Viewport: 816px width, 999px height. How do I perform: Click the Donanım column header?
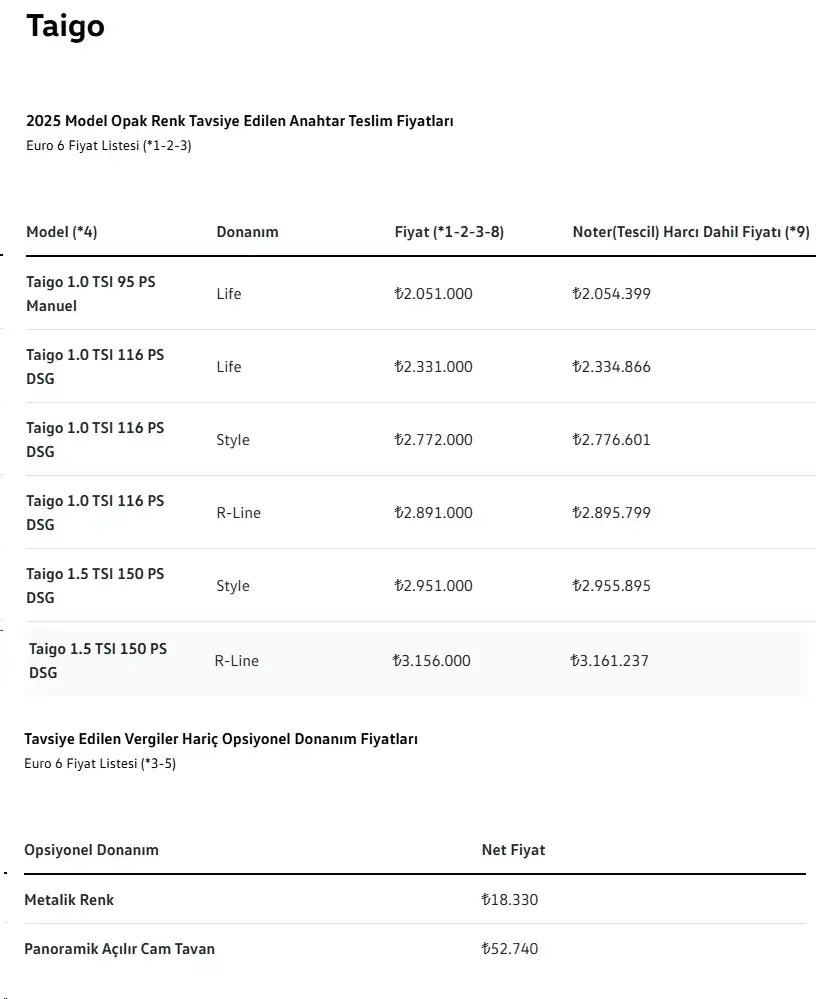coord(247,232)
